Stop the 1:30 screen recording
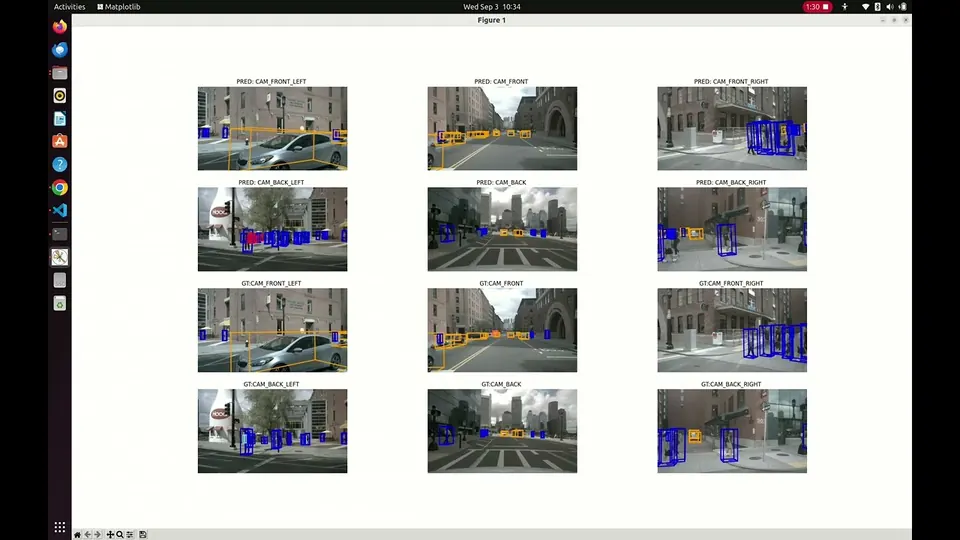This screenshot has width=960, height=540. coord(817,7)
